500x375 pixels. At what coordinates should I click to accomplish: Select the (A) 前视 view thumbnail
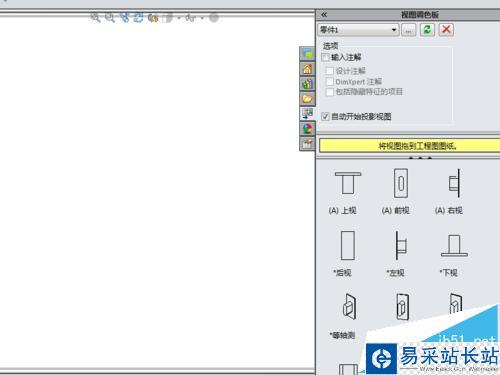coord(401,183)
